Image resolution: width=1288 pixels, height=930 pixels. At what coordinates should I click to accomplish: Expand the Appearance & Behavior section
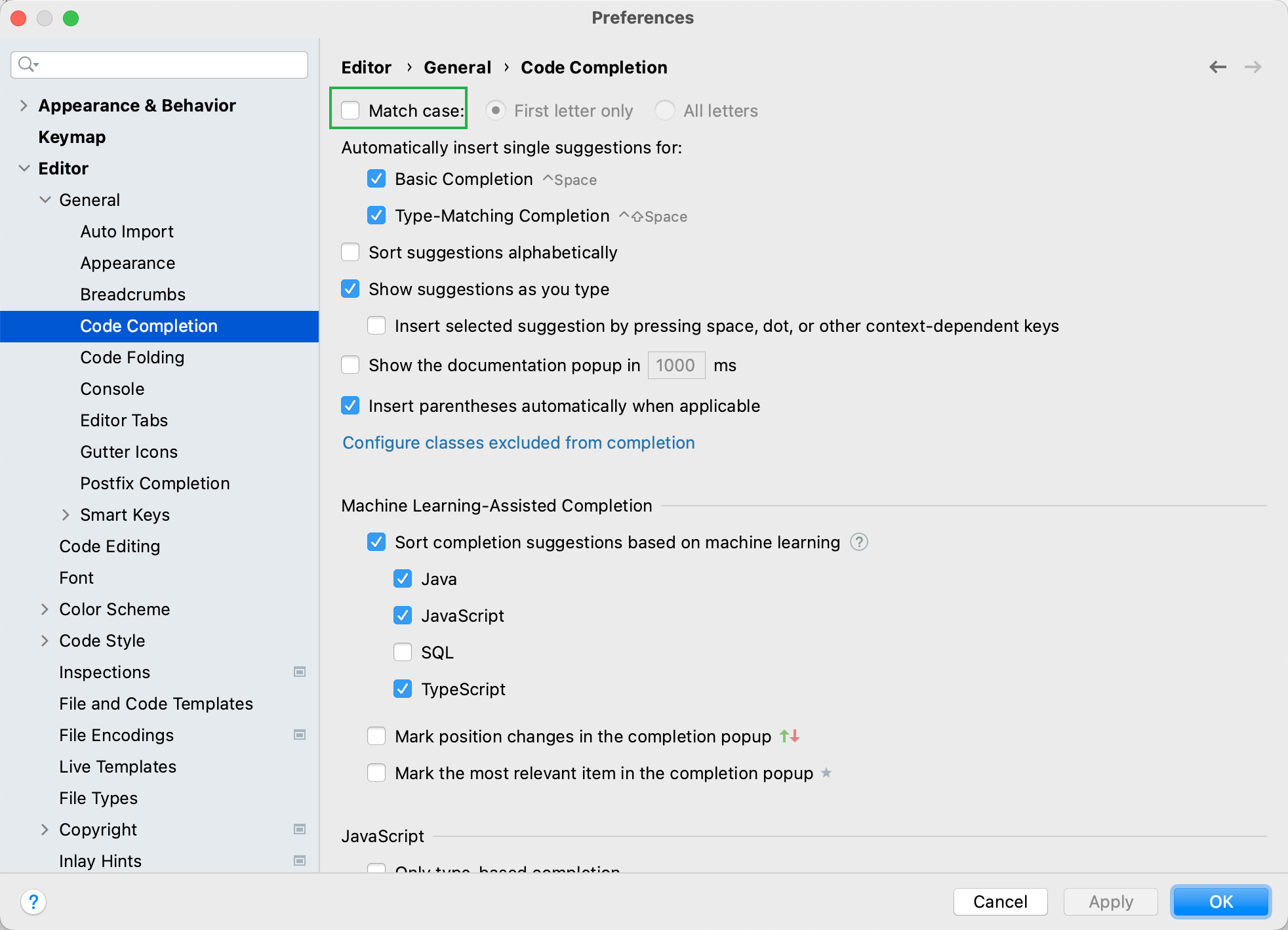[24, 106]
